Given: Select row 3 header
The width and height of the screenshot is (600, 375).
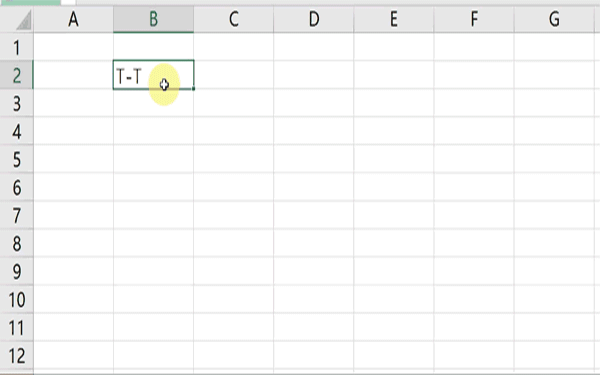Looking at the screenshot, I should [x=16, y=103].
